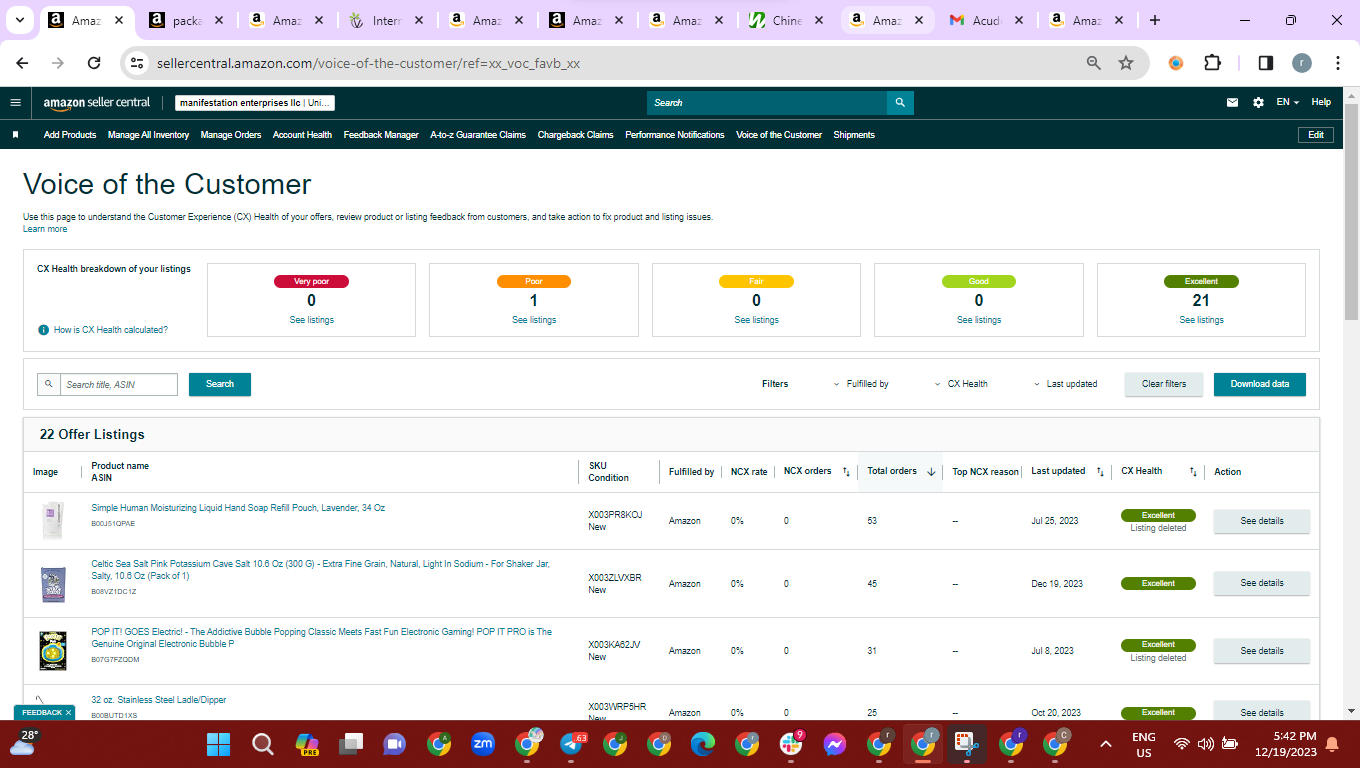This screenshot has width=1360, height=768.
Task: Sort by the NCX orders column arrows
Action: (x=846, y=471)
